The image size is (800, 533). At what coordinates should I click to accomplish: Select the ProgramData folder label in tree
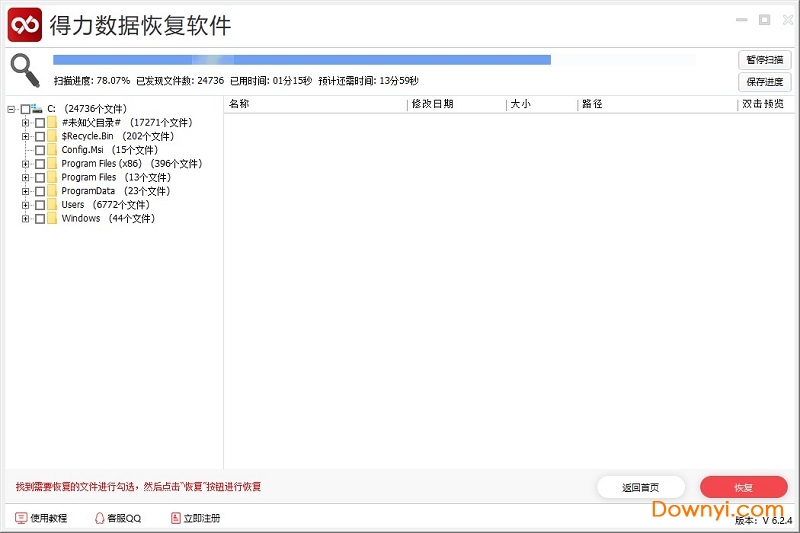[88, 191]
